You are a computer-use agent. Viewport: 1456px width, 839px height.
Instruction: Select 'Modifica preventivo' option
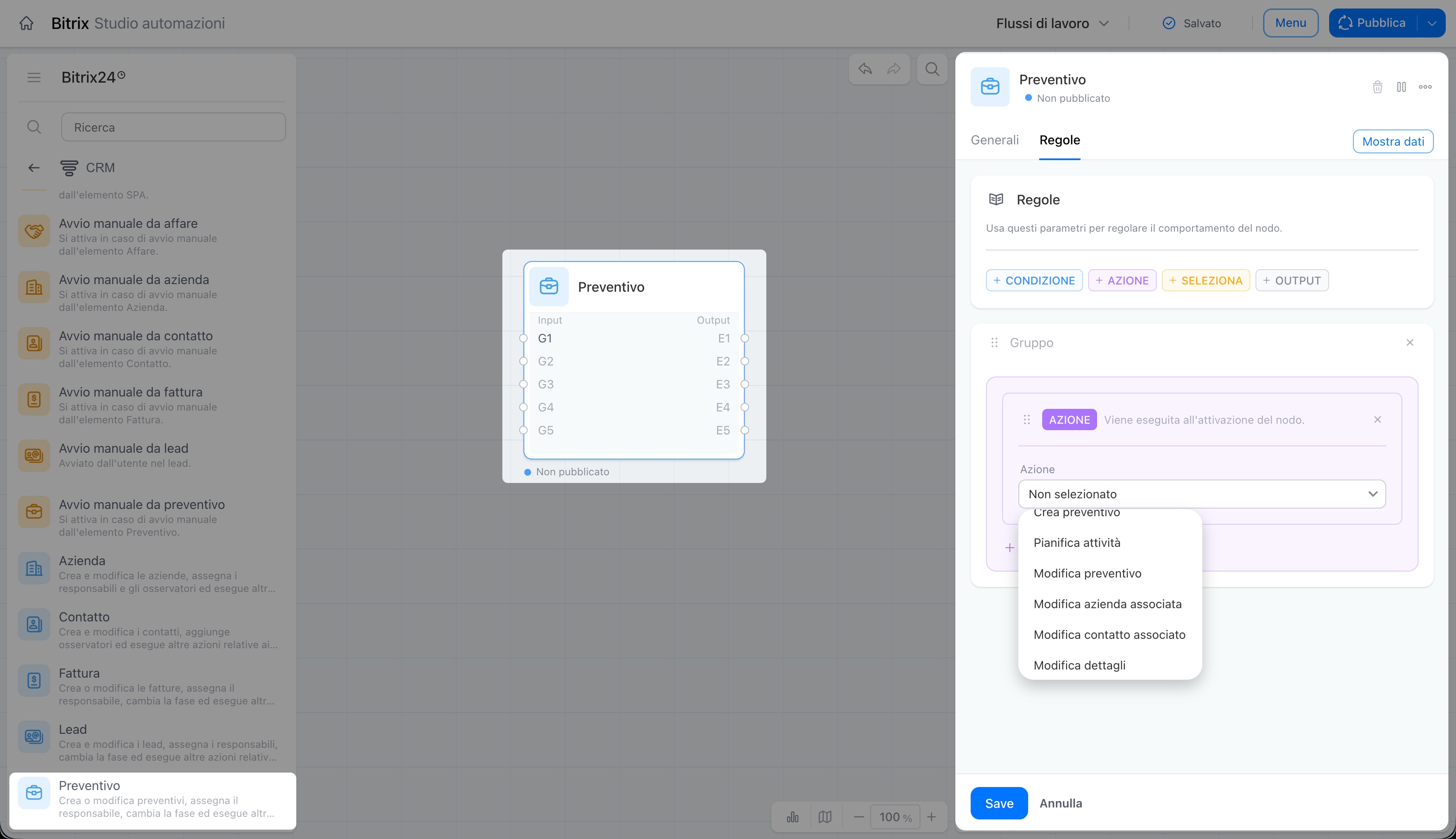click(1110, 573)
